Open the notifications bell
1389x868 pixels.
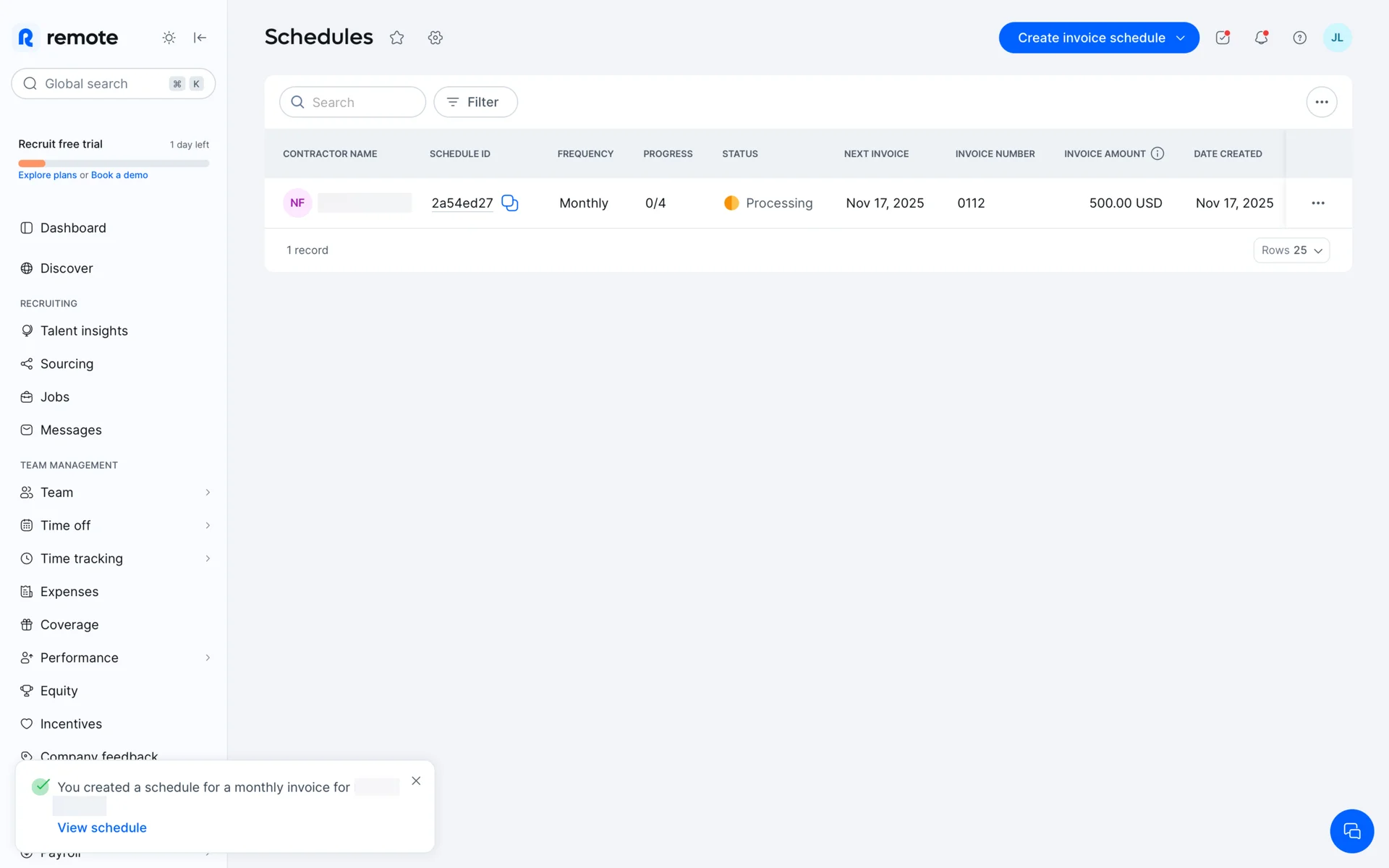click(1261, 38)
